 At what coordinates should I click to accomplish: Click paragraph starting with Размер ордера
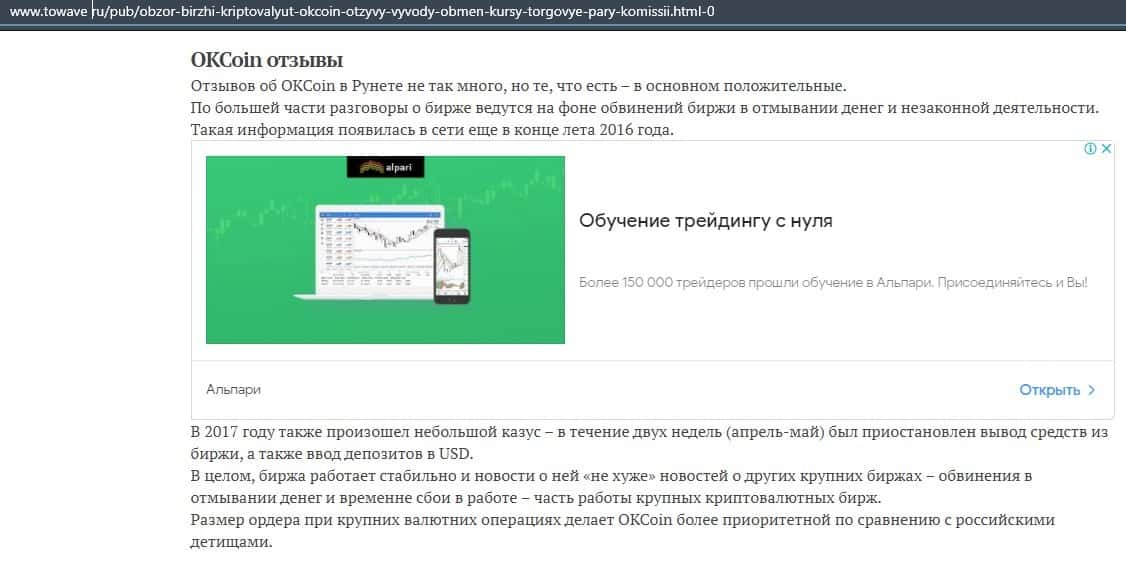pyautogui.click(x=623, y=530)
